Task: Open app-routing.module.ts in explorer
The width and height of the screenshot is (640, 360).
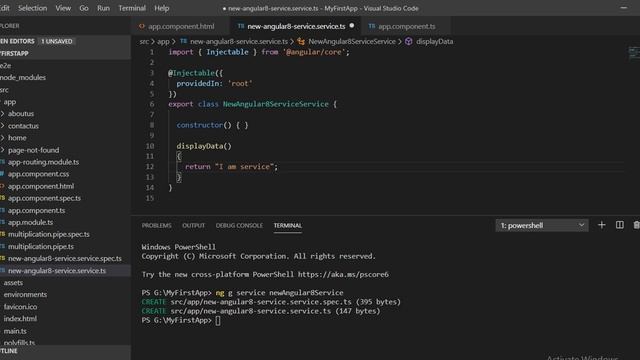Action: click(x=43, y=162)
